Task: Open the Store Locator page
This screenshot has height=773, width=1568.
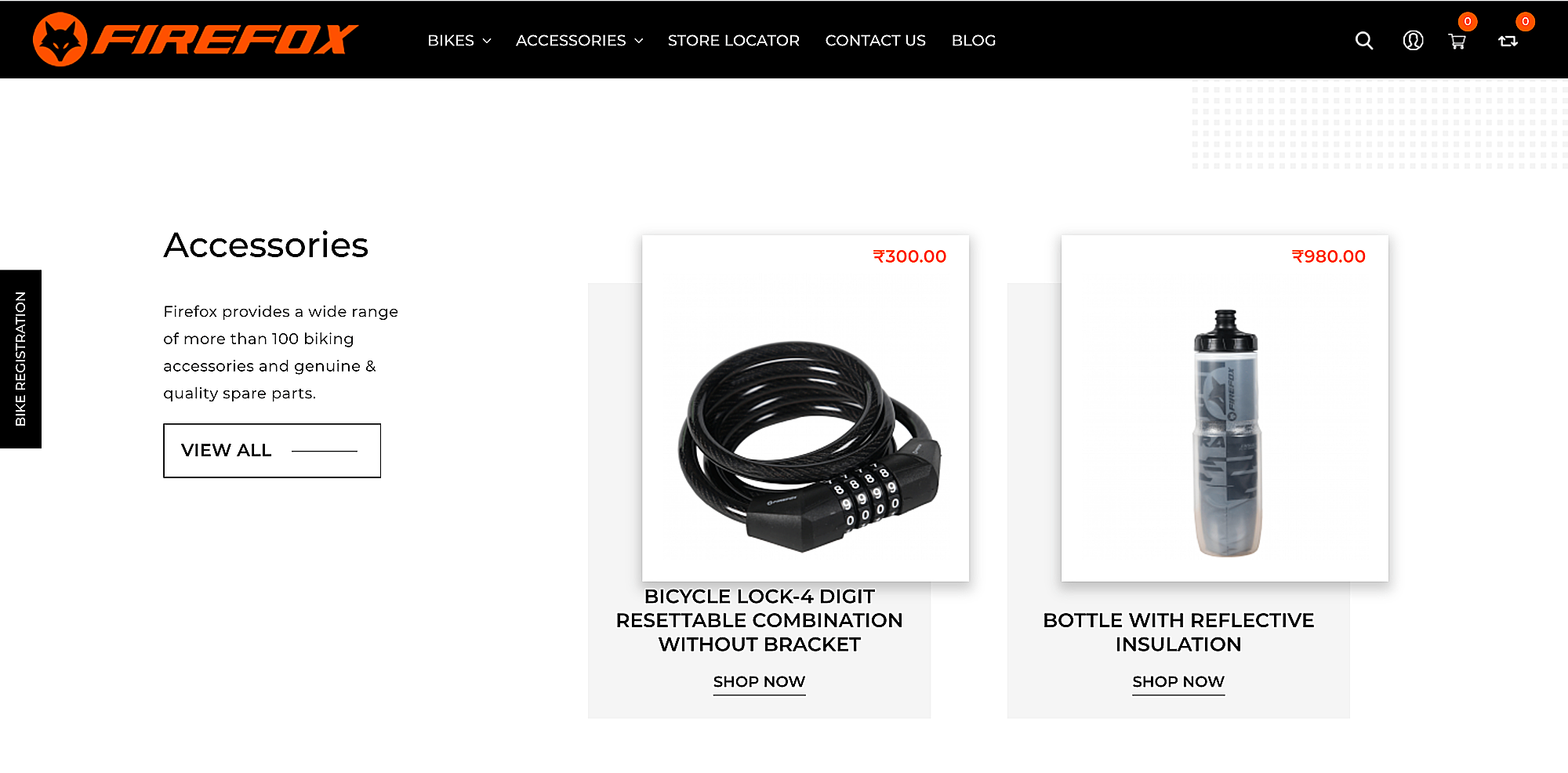Action: (x=733, y=41)
